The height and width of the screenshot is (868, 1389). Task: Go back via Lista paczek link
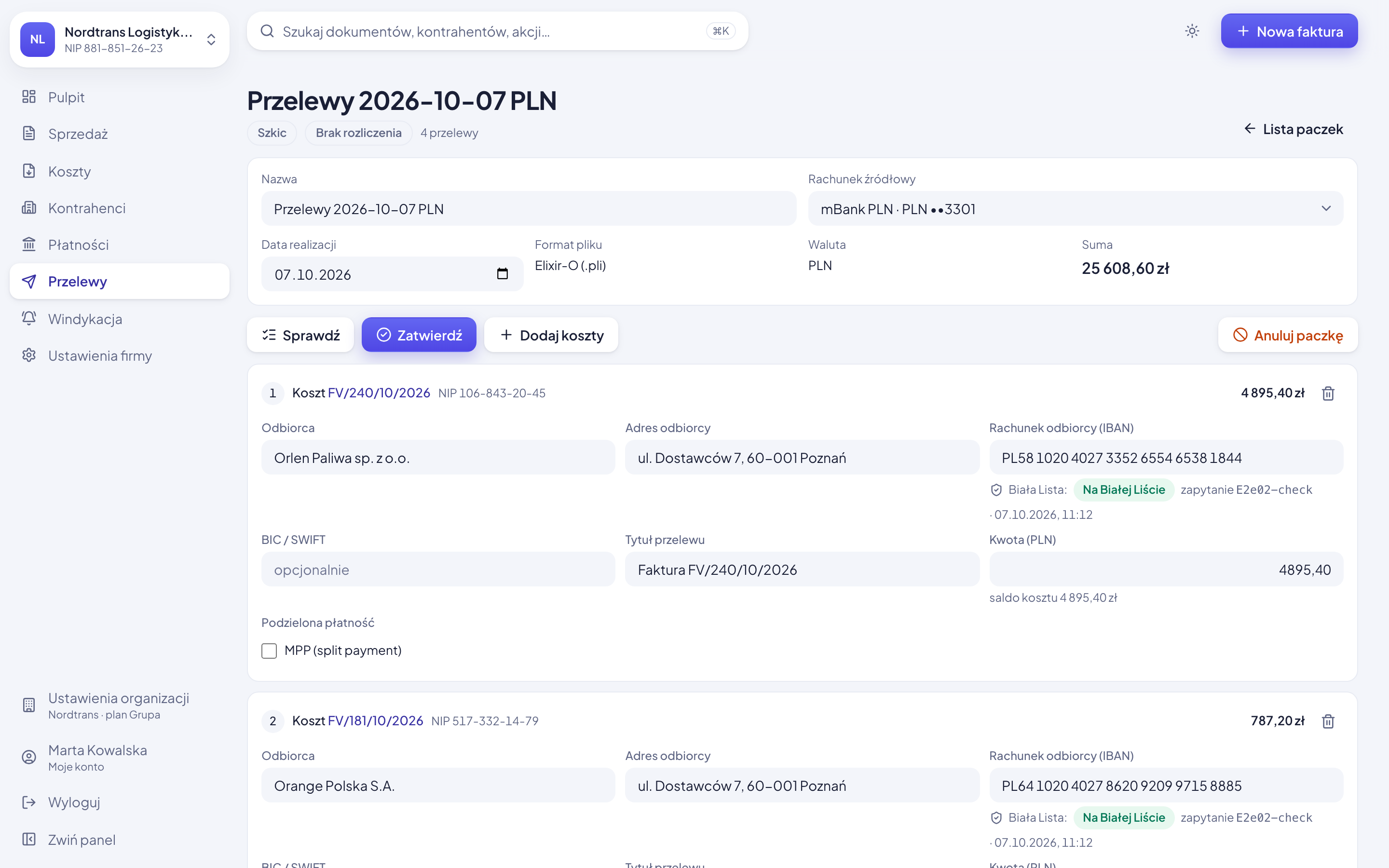(x=1293, y=129)
